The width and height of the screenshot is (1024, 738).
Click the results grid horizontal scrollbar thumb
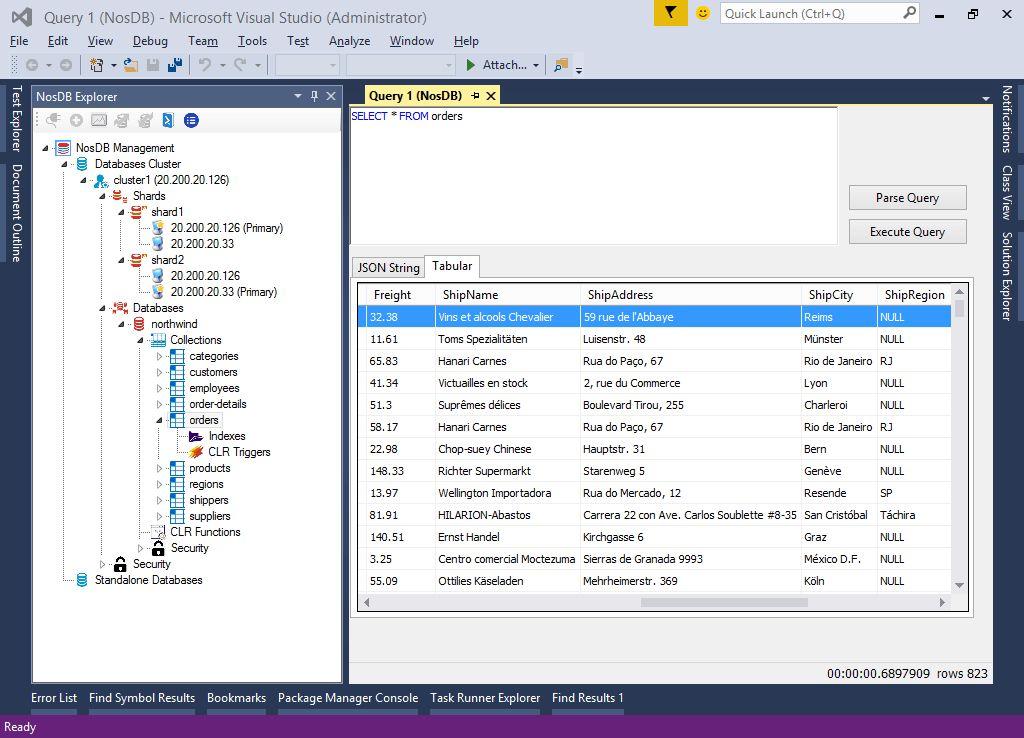pyautogui.click(x=724, y=602)
